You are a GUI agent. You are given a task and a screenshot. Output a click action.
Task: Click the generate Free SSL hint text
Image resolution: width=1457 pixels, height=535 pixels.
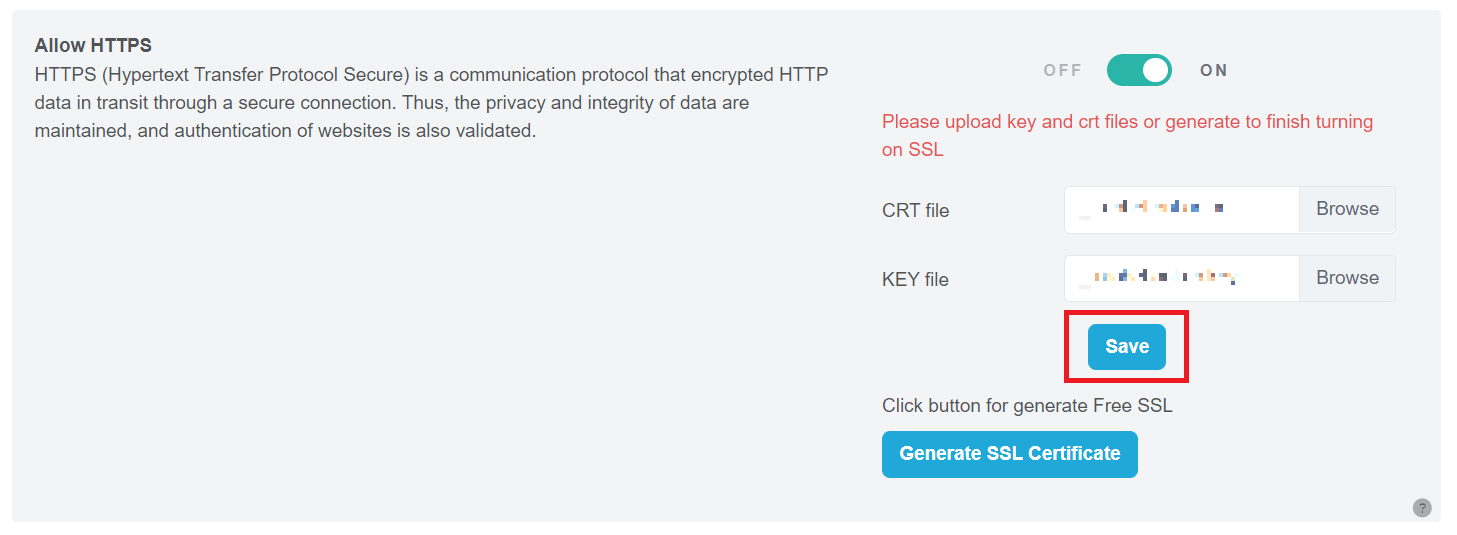coord(1027,405)
